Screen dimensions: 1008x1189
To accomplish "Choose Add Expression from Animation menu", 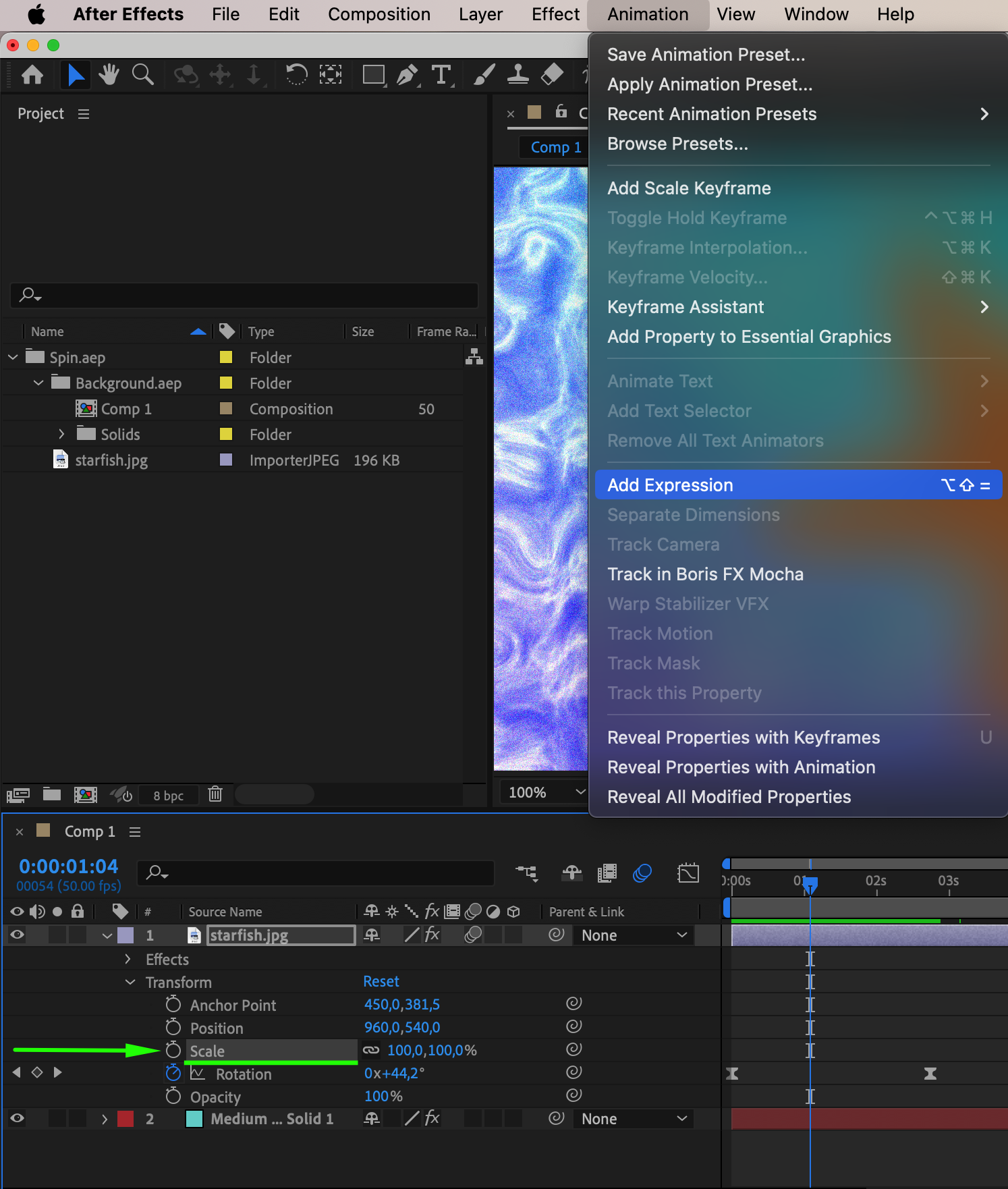I will pyautogui.click(x=798, y=485).
